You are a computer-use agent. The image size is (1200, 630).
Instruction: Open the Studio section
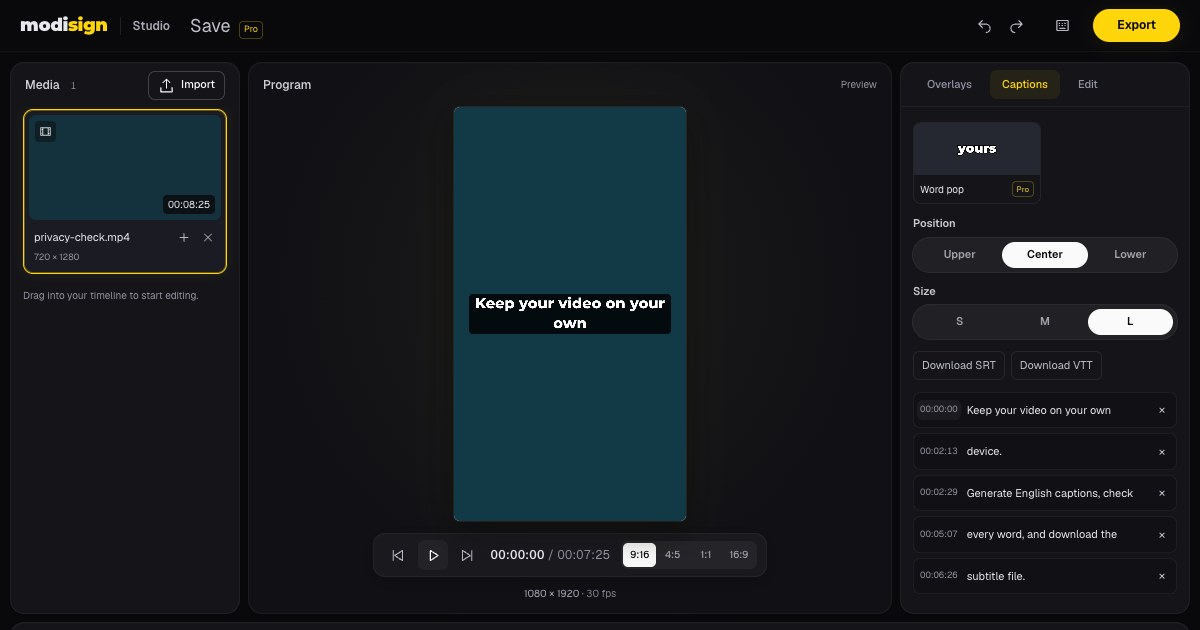click(x=151, y=26)
